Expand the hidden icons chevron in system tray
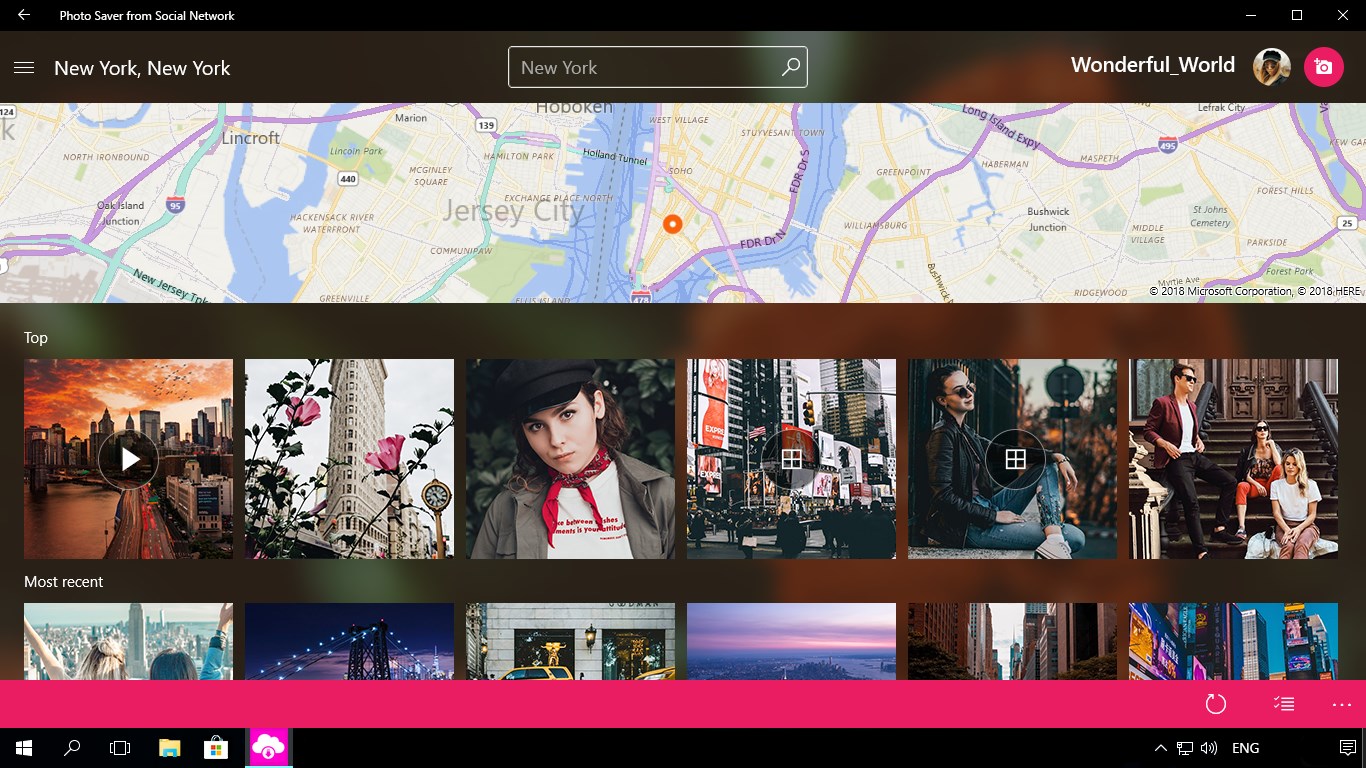This screenshot has height=768, width=1366. point(1160,747)
